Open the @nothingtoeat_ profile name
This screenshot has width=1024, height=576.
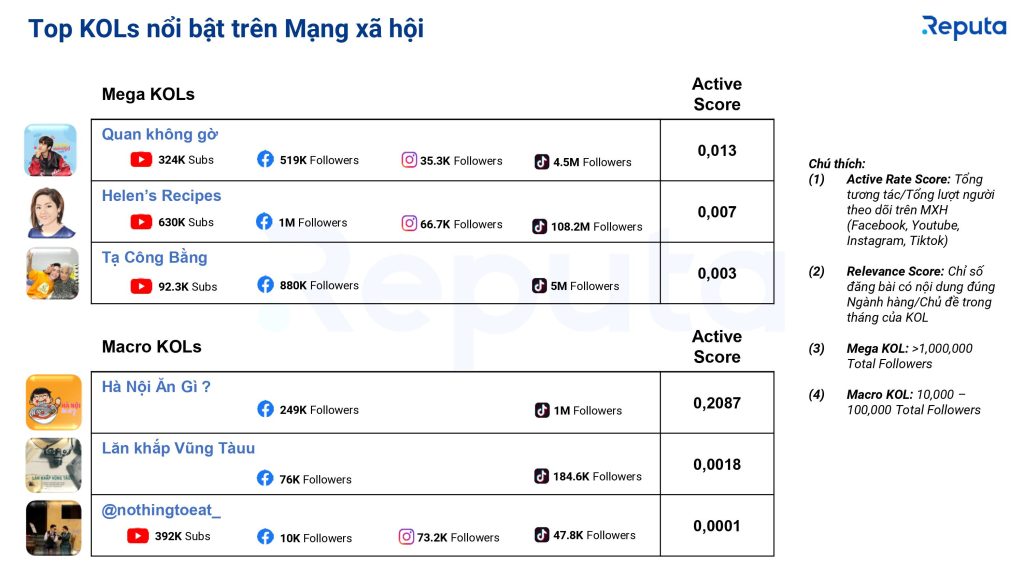pos(161,510)
